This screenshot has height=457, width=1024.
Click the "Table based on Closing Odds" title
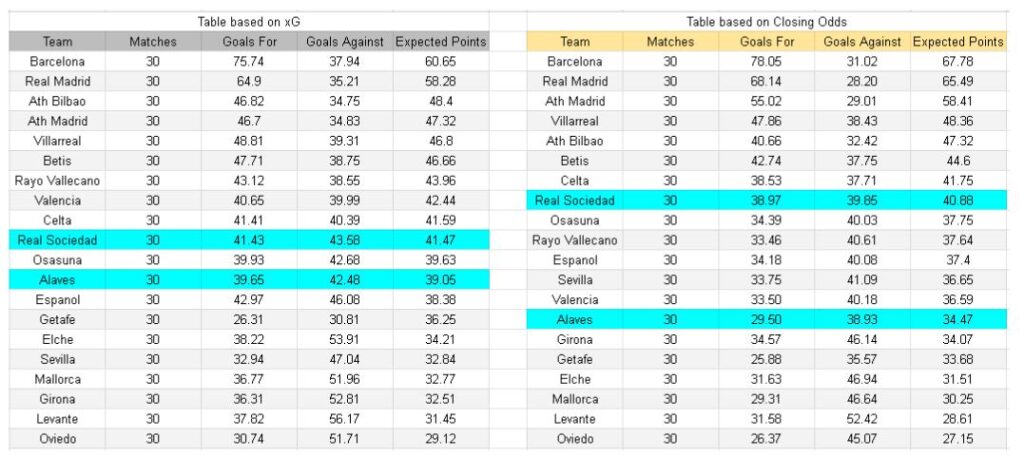tap(765, 21)
